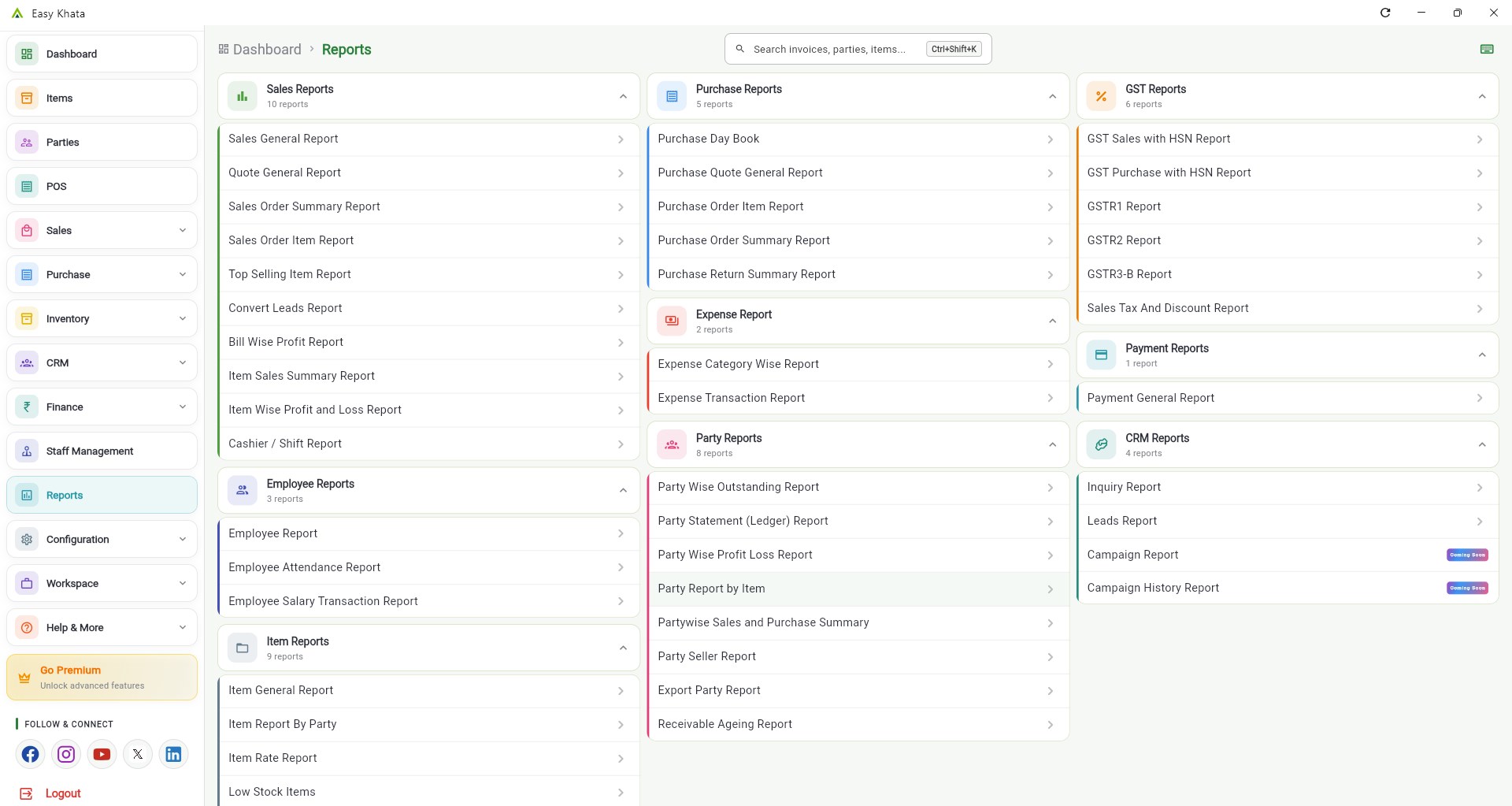The height and width of the screenshot is (806, 1512).
Task: Click the Payment Reports card icon
Action: [x=1101, y=355]
